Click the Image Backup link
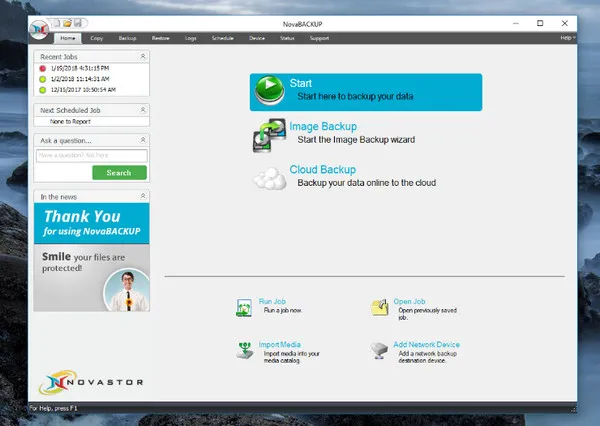Viewport: 600px width, 426px height. click(x=323, y=126)
